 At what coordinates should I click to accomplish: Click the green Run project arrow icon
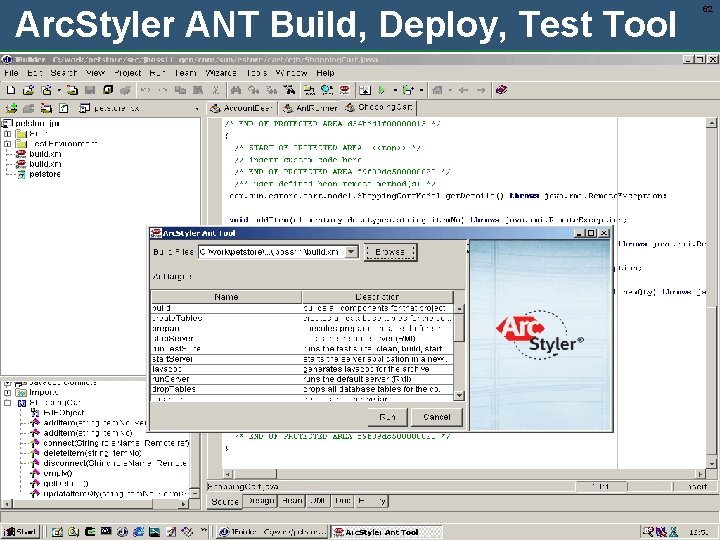[382, 90]
